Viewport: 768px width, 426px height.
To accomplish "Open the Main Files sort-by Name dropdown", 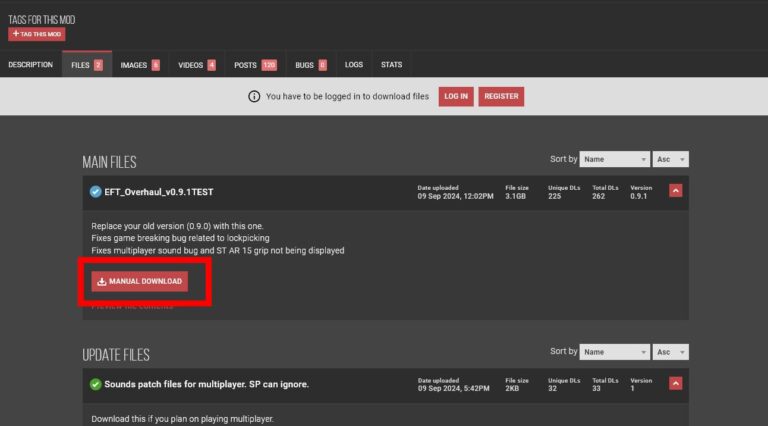I will [615, 159].
